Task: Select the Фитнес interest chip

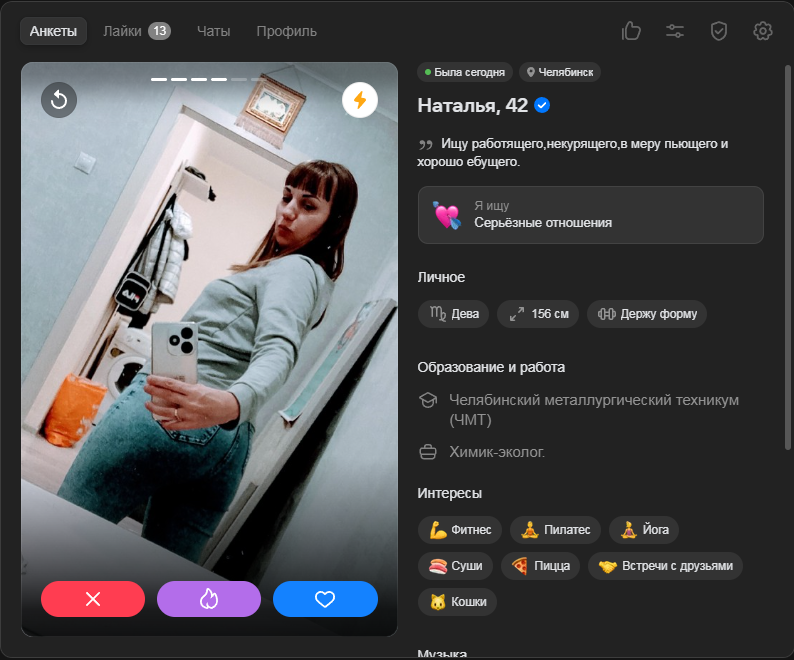Action: coord(460,530)
